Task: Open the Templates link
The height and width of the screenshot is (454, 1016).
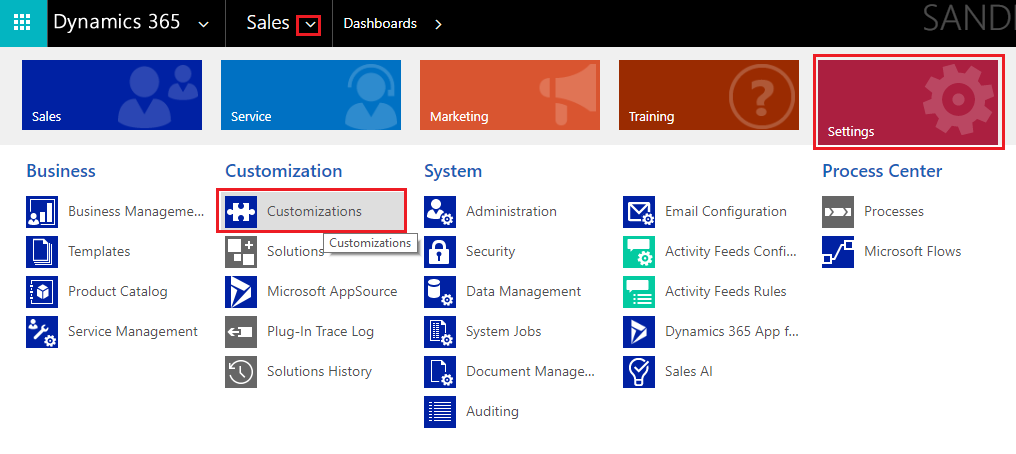Action: tap(99, 252)
